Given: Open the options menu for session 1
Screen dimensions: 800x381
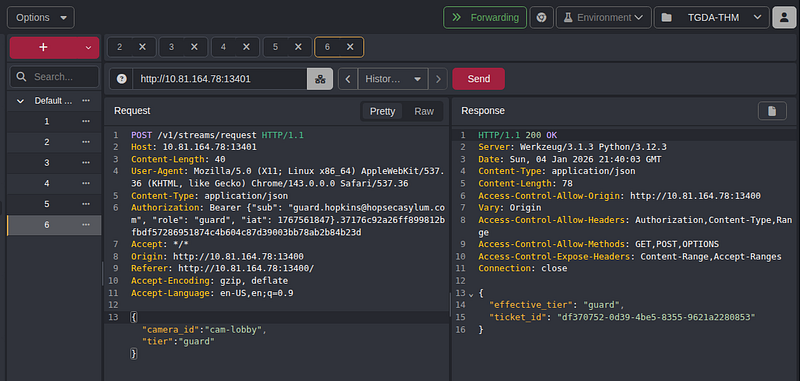Looking at the screenshot, I should 86,121.
